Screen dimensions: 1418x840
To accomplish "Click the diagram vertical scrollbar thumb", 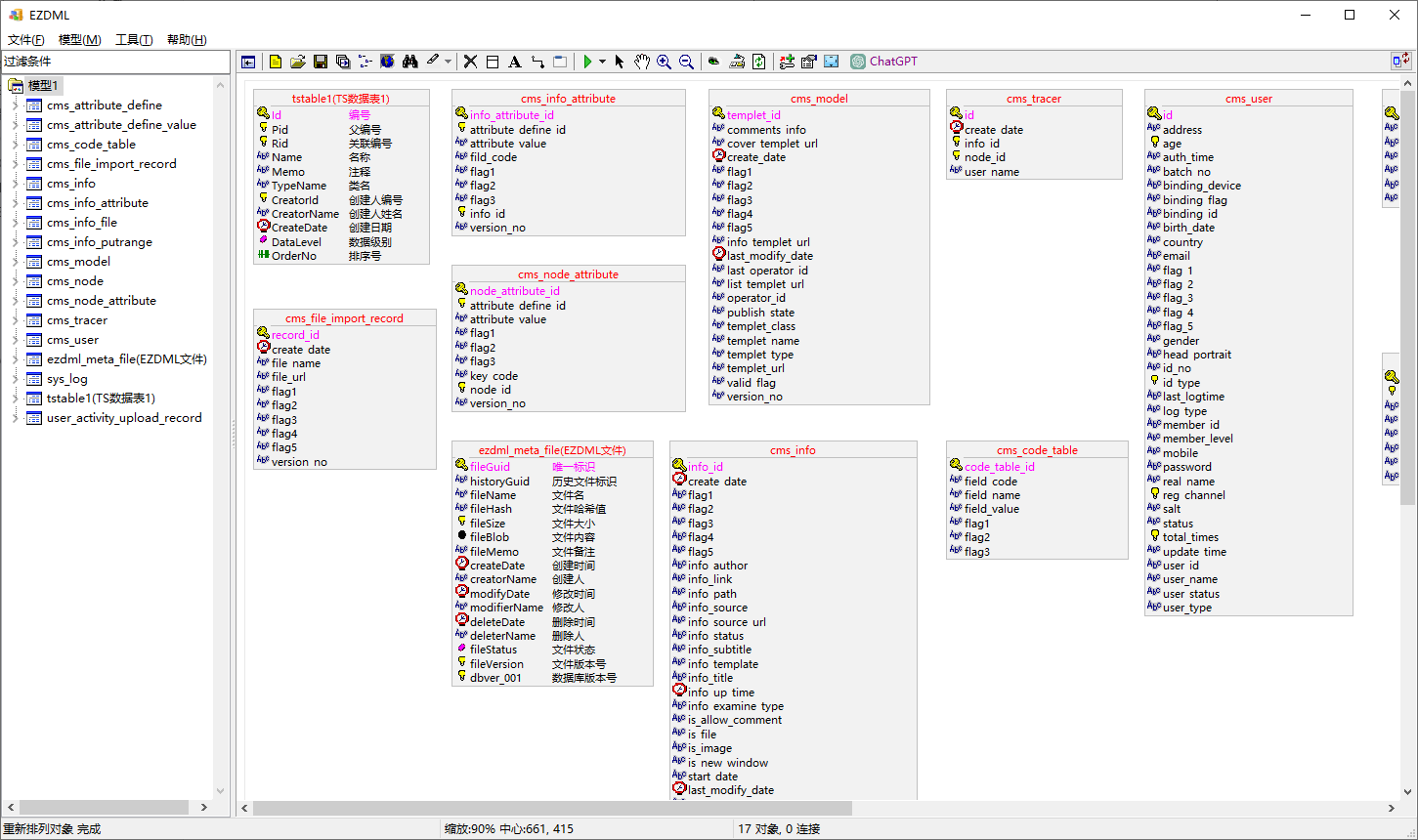I will point(1408,298).
